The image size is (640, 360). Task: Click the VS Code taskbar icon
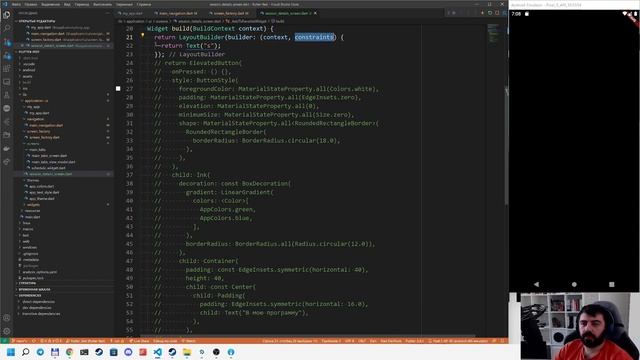tap(158, 352)
